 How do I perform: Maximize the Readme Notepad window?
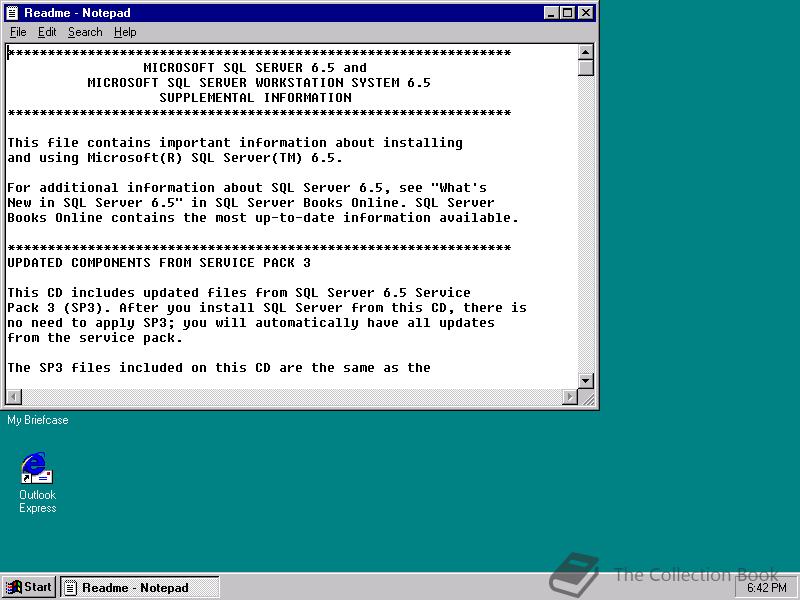coord(567,13)
